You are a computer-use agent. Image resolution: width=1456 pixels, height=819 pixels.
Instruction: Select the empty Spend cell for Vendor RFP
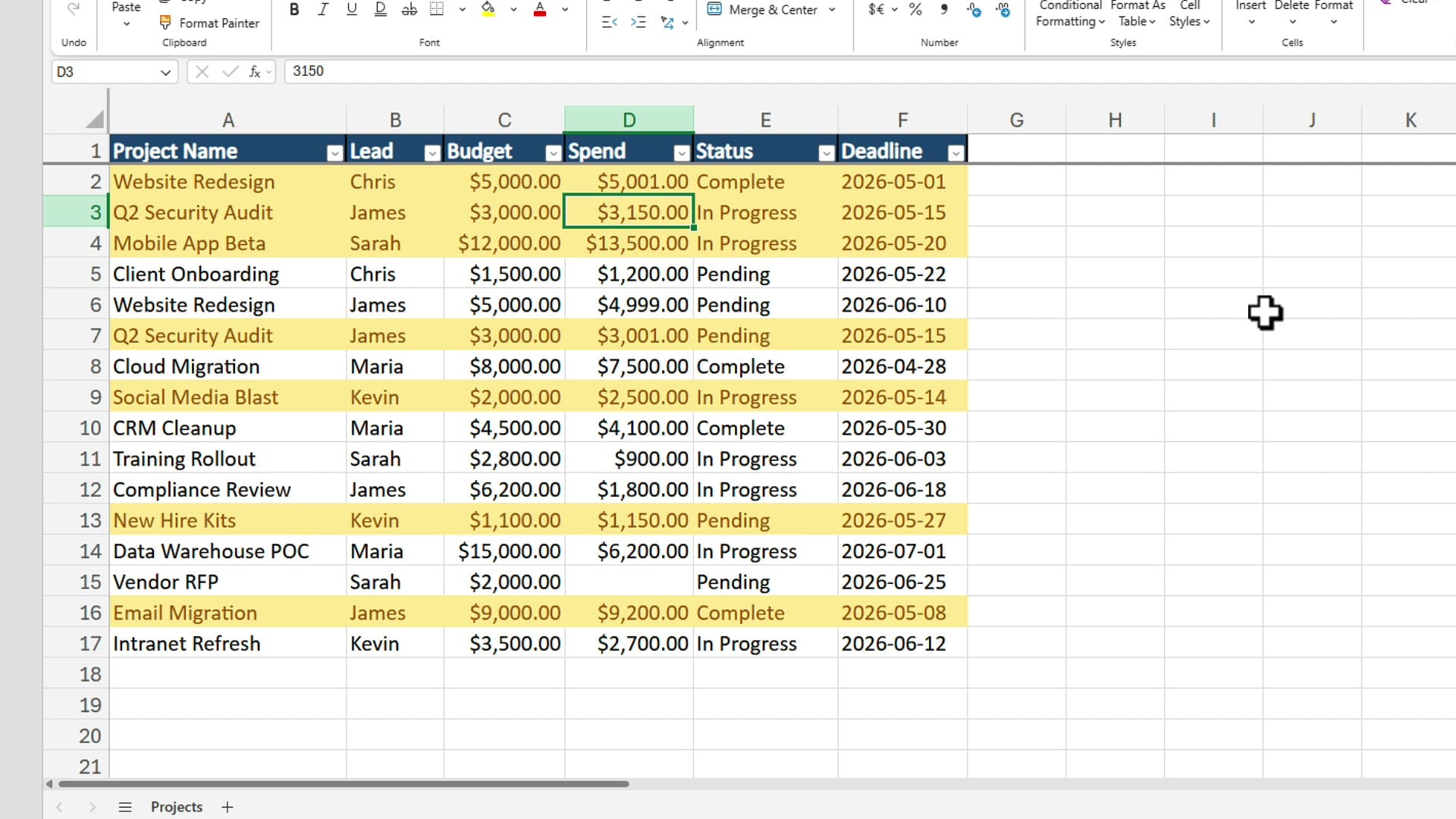[629, 582]
